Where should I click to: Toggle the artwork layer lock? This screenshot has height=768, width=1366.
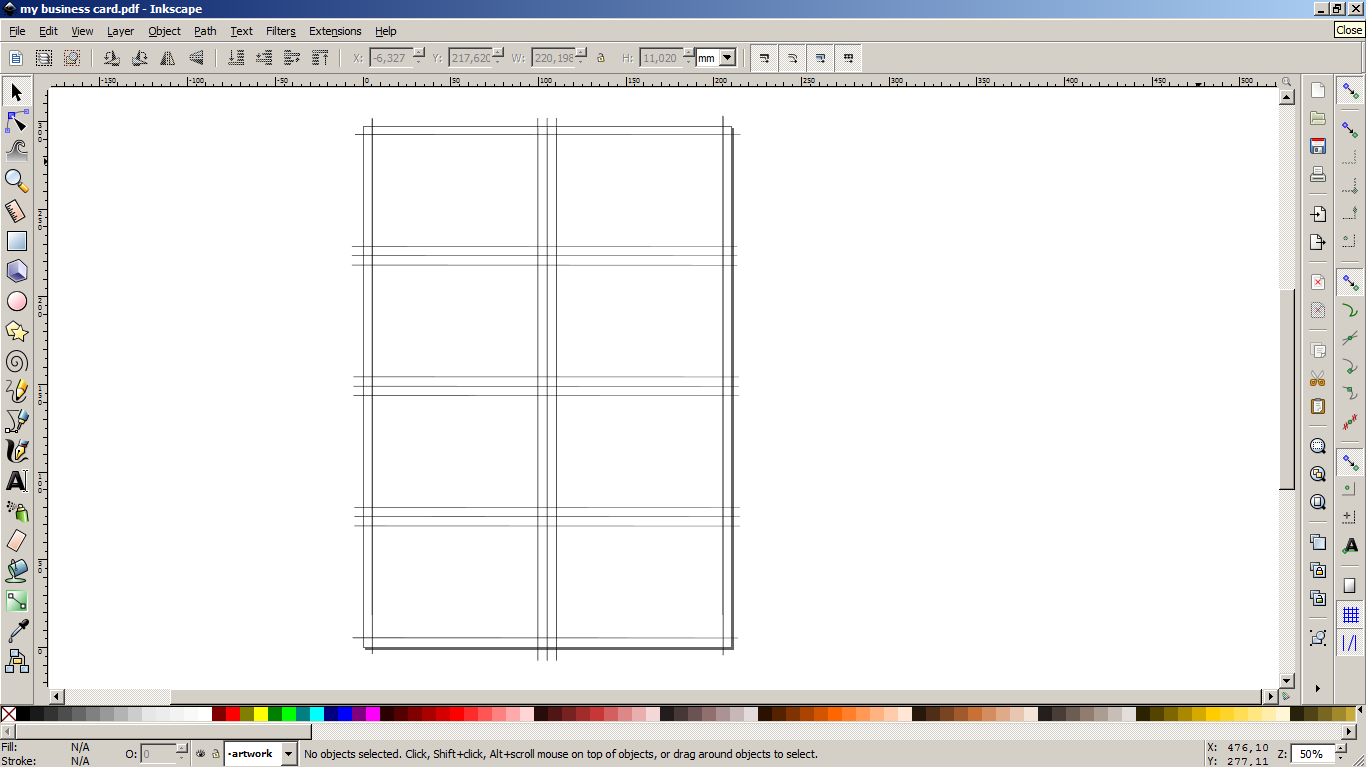pyautogui.click(x=214, y=754)
